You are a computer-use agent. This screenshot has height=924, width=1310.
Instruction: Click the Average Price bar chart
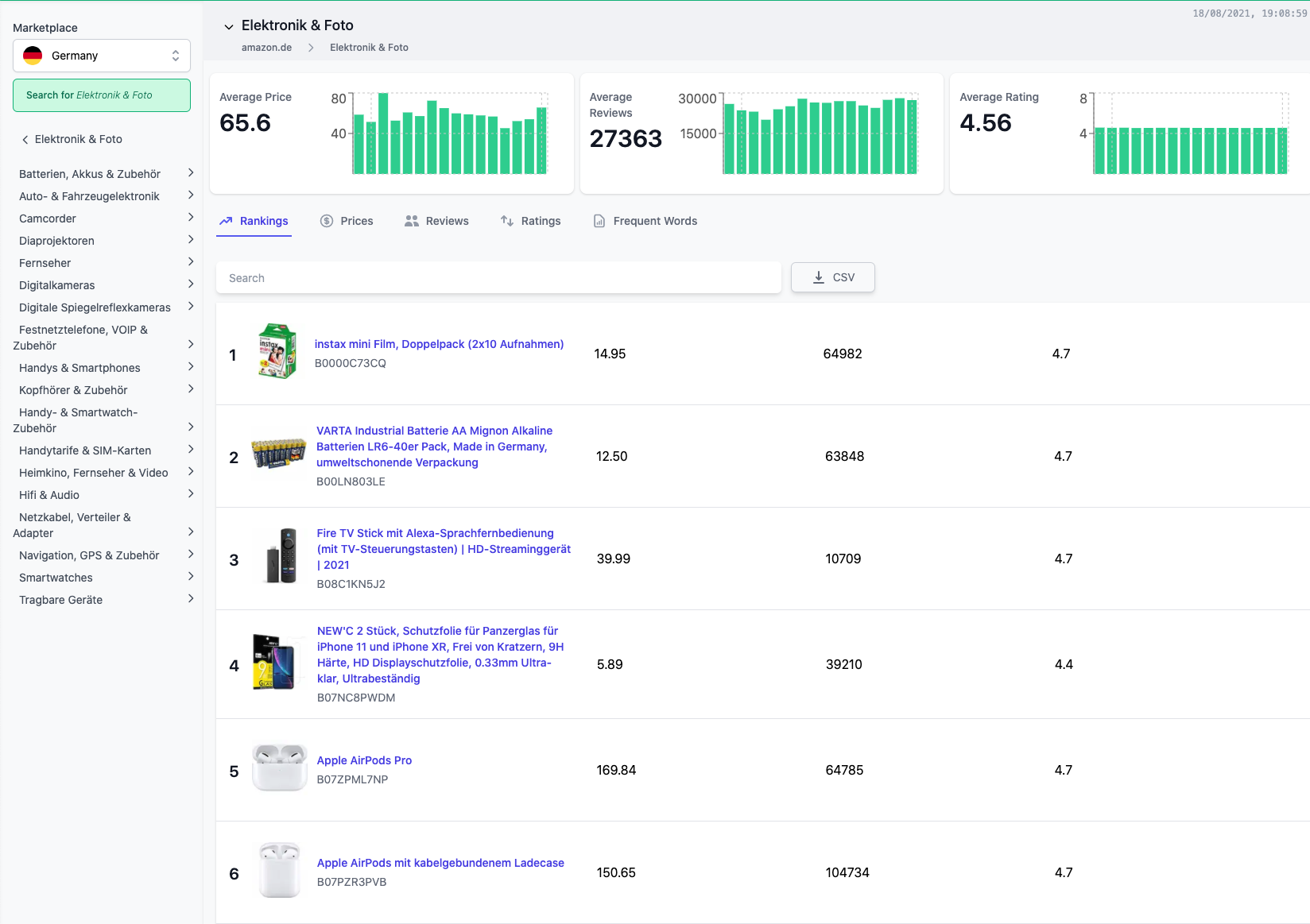450,133
